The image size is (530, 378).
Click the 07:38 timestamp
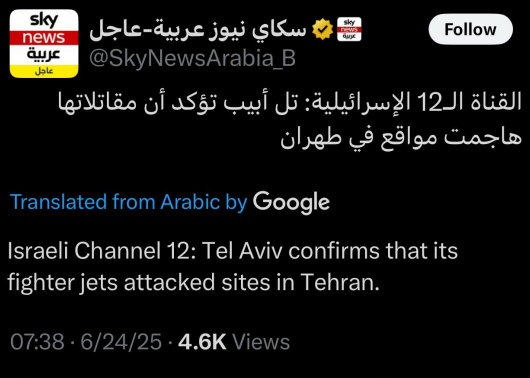click(37, 341)
